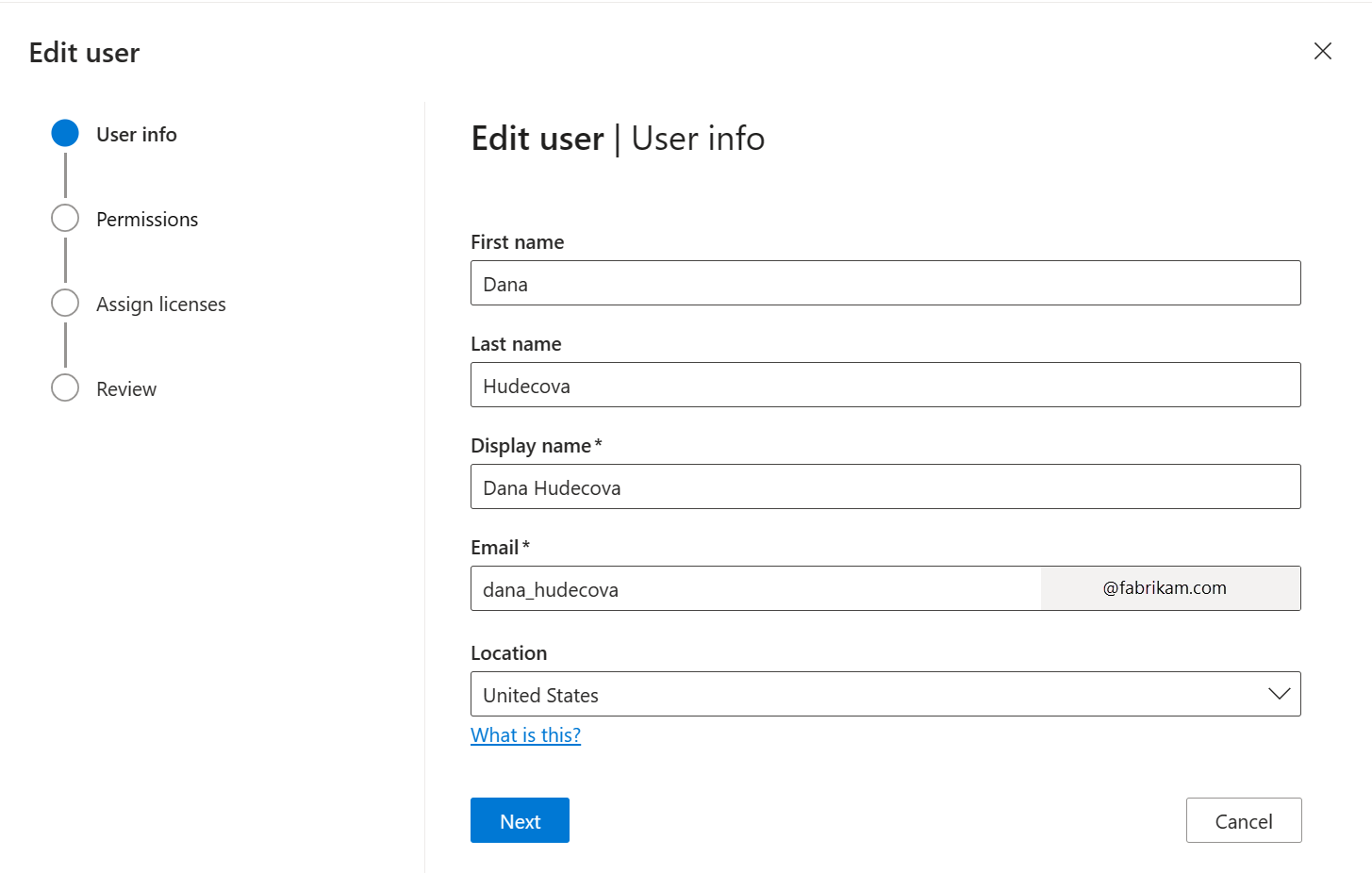The image size is (1372, 873).
Task: Open the Location combo box field
Action: click(x=849, y=694)
